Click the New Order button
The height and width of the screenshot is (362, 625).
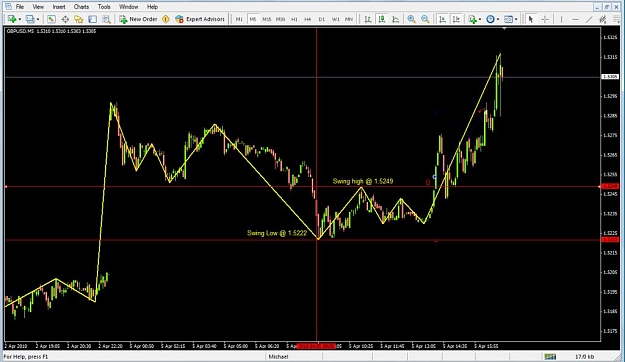pyautogui.click(x=138, y=19)
